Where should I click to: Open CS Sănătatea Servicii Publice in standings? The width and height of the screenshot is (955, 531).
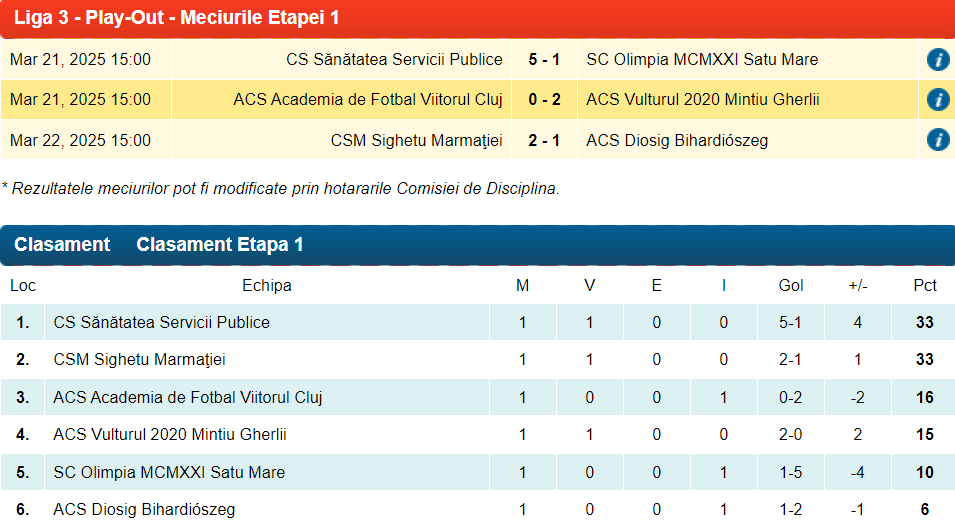(x=161, y=323)
